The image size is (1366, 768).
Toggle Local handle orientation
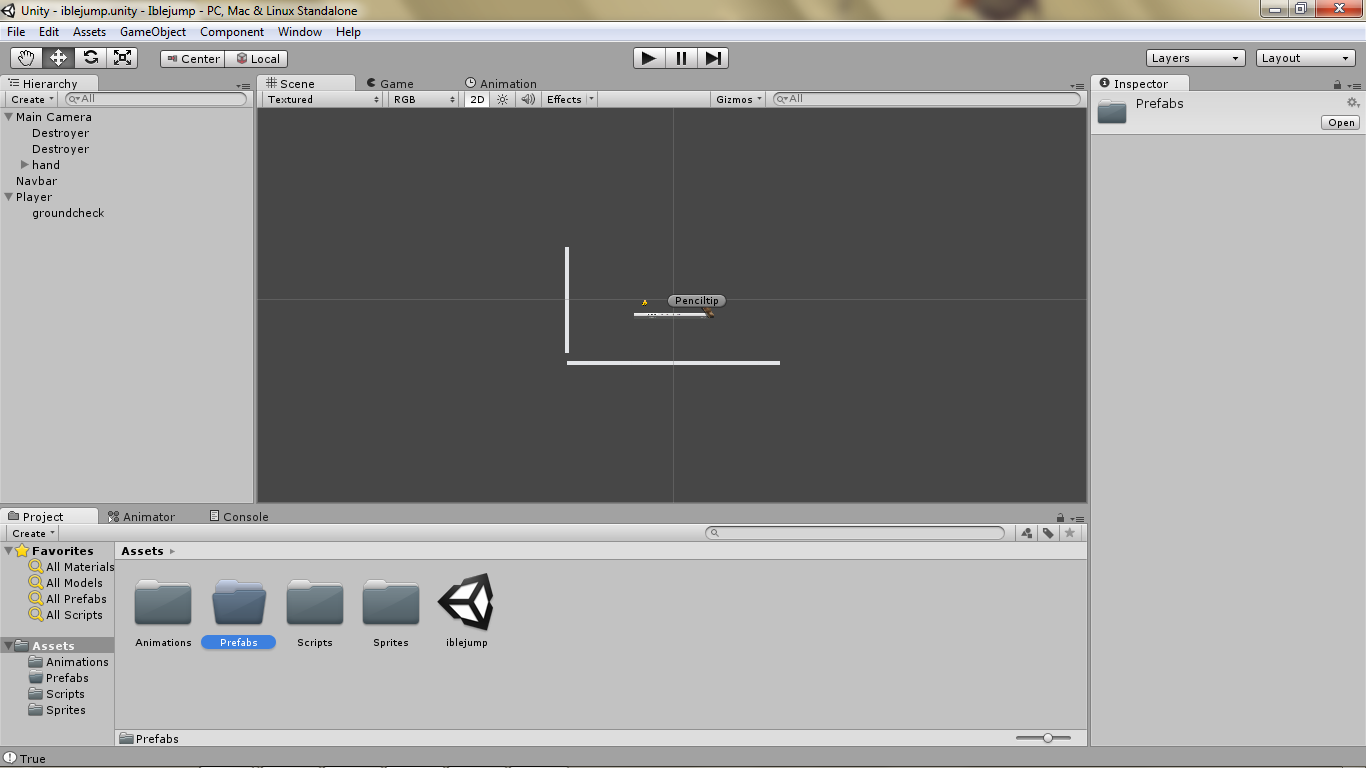(256, 58)
